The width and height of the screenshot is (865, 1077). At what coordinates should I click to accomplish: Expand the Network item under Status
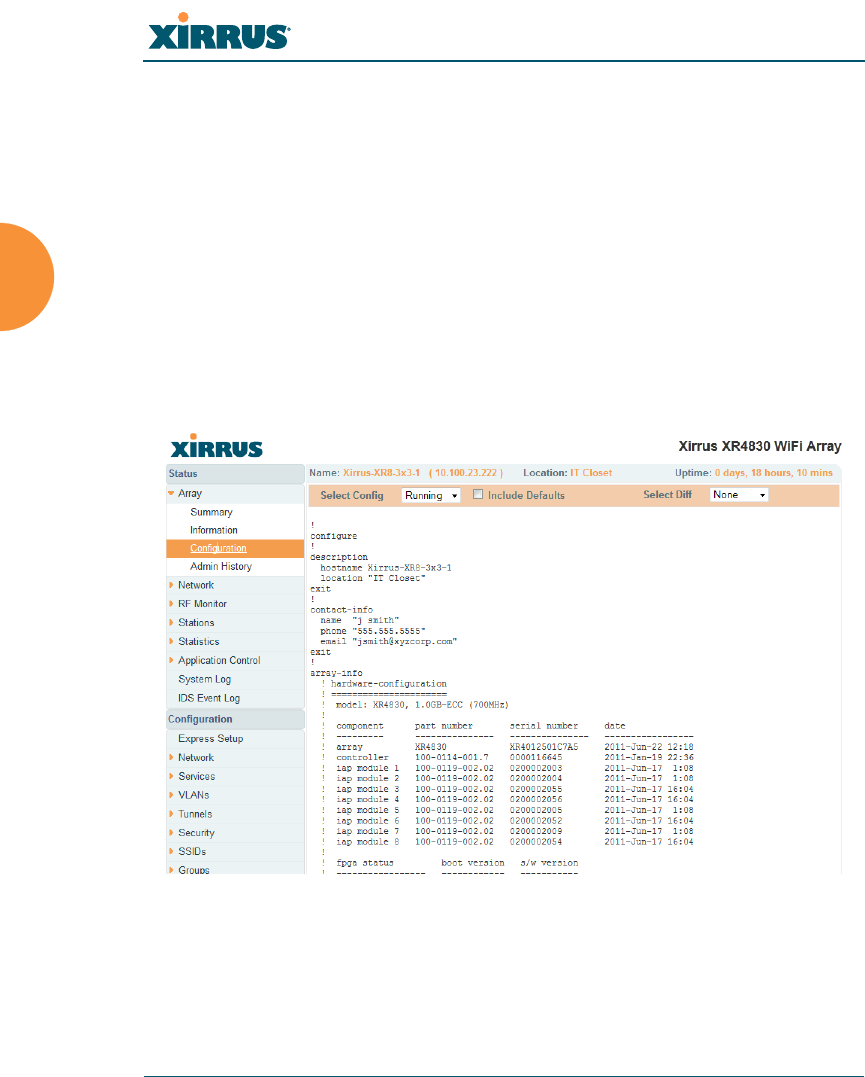point(171,585)
